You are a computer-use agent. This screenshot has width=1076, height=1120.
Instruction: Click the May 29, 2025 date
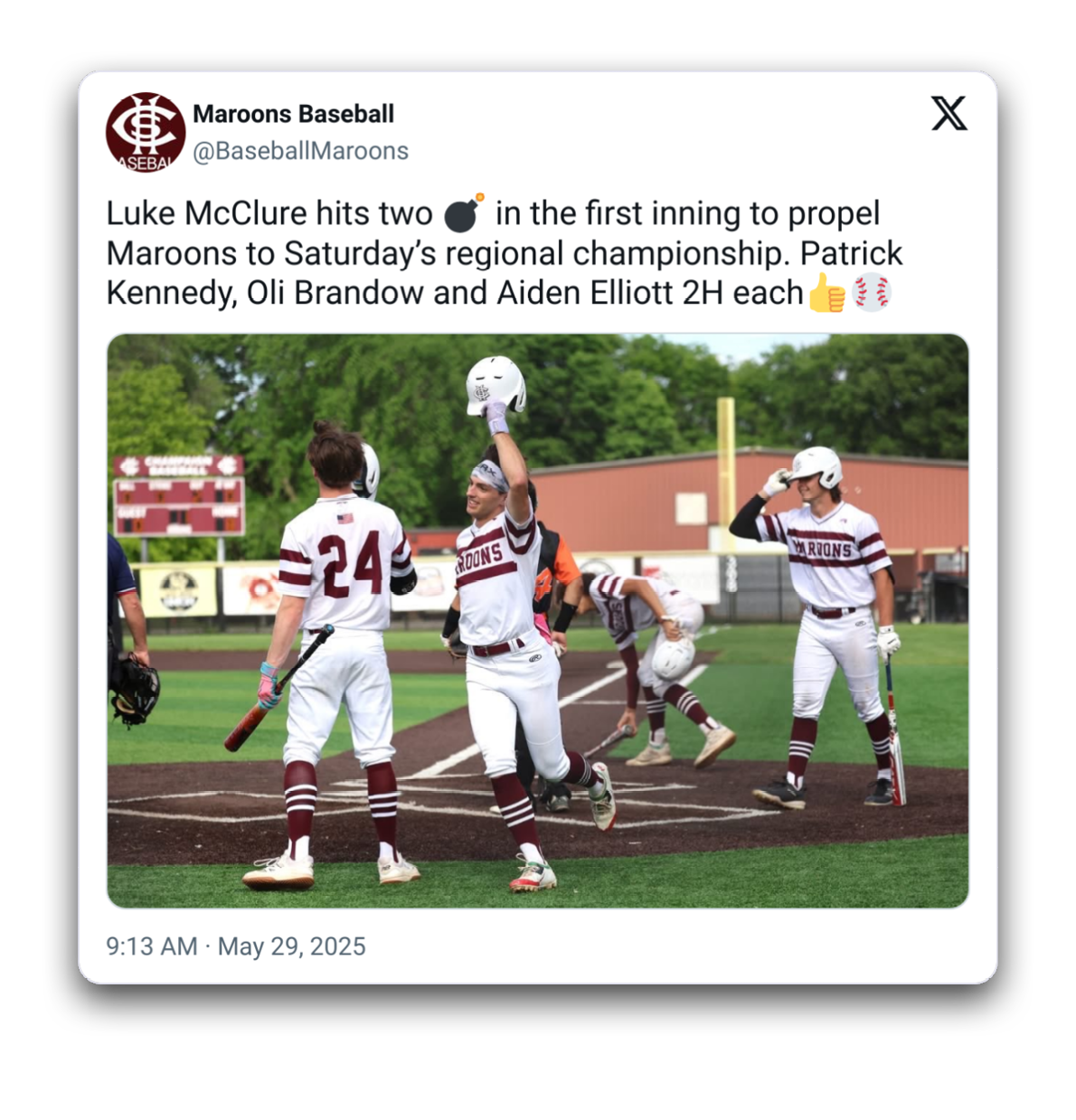[291, 946]
